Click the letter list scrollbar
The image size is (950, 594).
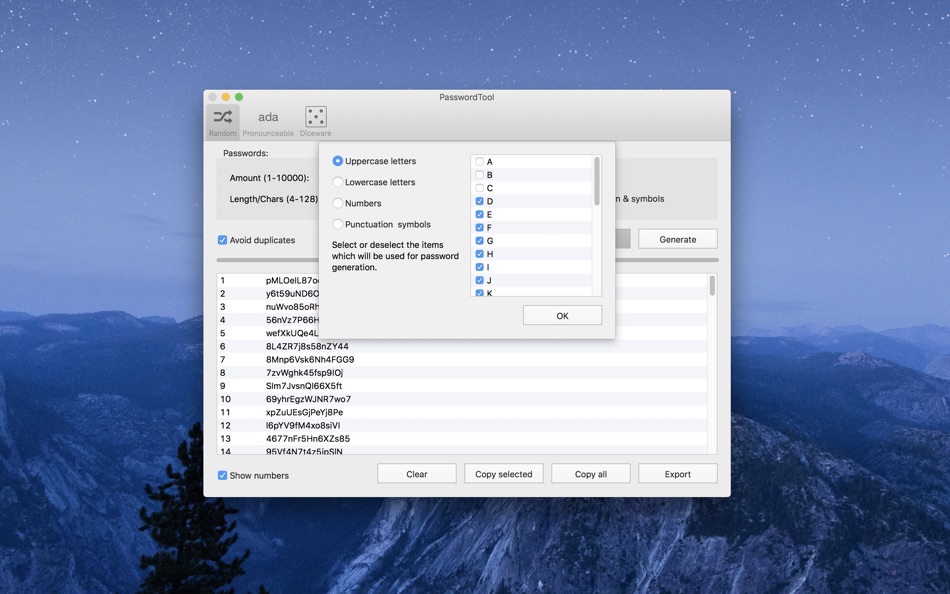[x=597, y=181]
